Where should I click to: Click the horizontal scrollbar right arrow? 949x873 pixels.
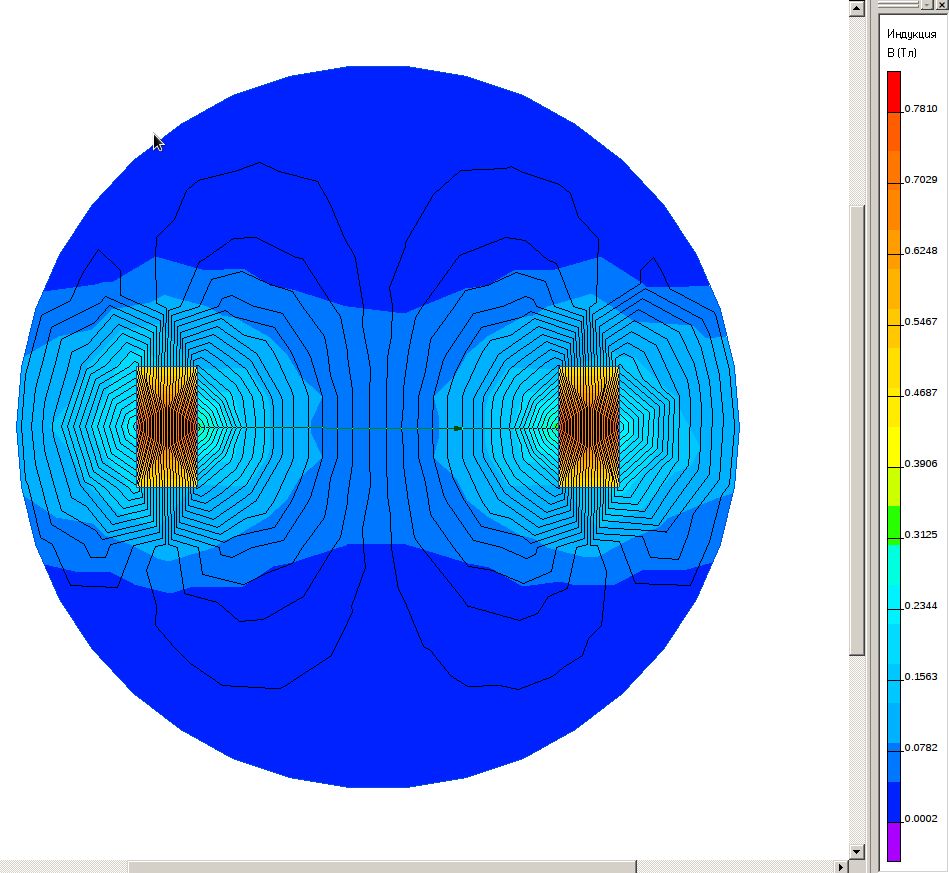[x=841, y=867]
